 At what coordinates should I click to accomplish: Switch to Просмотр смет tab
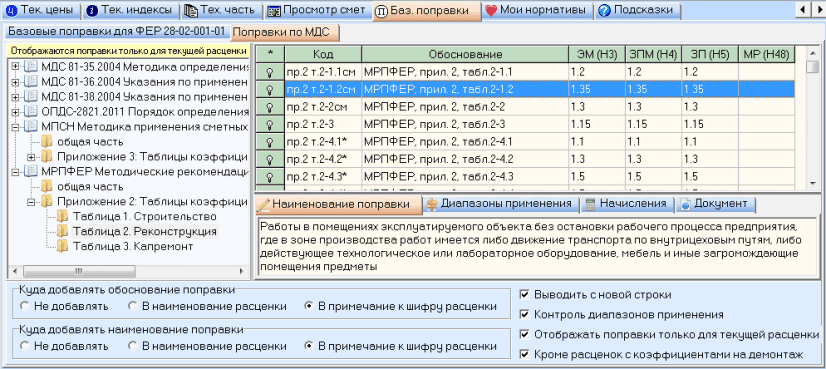point(317,10)
